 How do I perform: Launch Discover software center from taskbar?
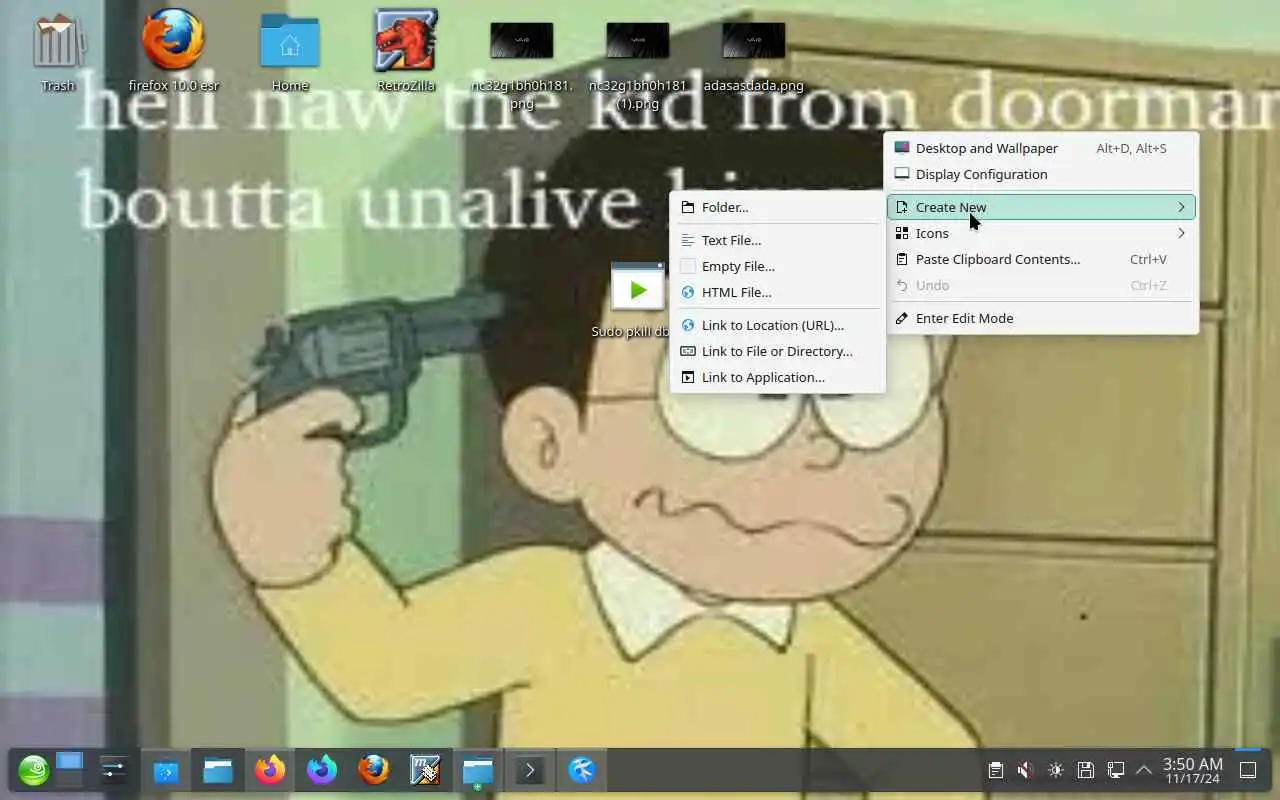coord(166,771)
